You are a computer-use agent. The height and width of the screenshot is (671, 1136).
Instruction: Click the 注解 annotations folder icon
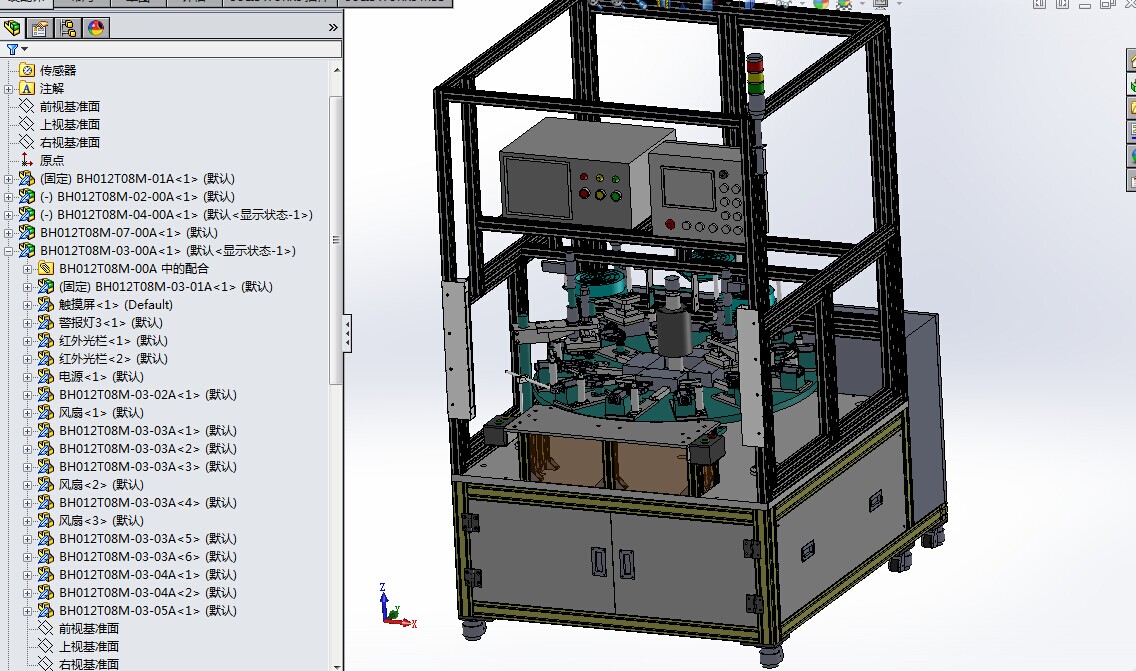[x=27, y=88]
